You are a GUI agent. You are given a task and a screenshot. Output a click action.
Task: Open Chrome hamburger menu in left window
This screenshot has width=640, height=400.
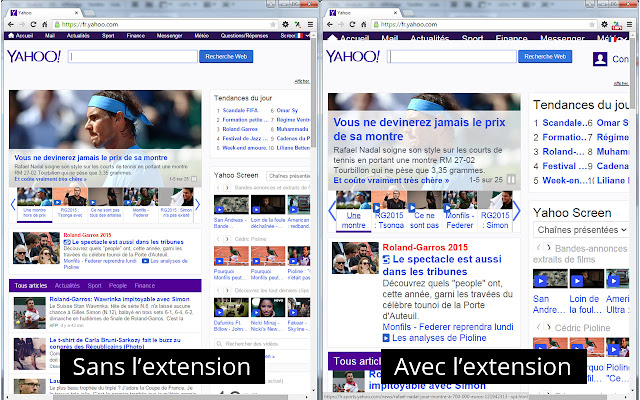tap(310, 24)
